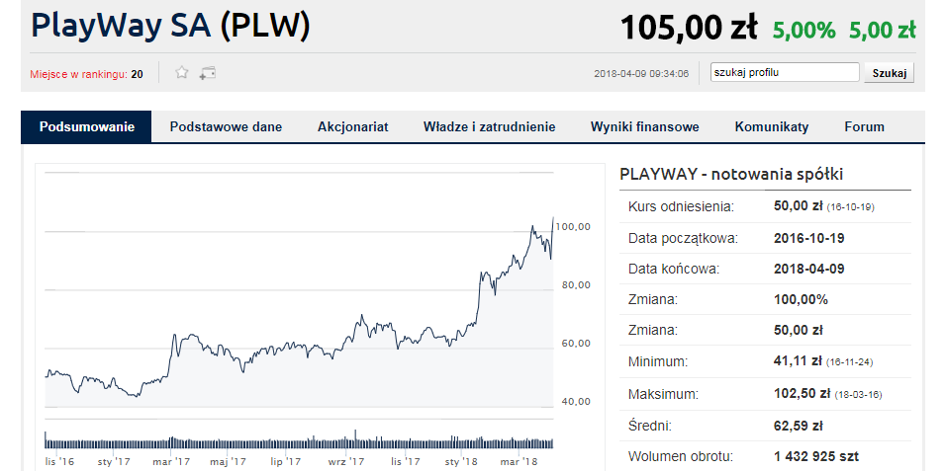The width and height of the screenshot is (945, 471).
Task: Open the Akcjonariat tab
Action: click(x=353, y=127)
